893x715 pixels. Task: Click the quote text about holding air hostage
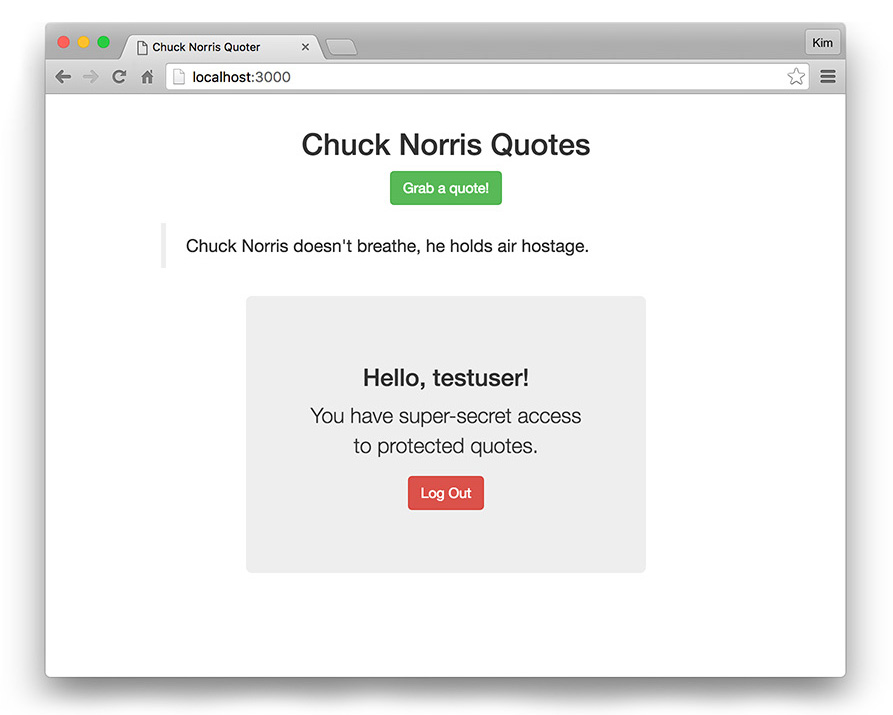[387, 246]
